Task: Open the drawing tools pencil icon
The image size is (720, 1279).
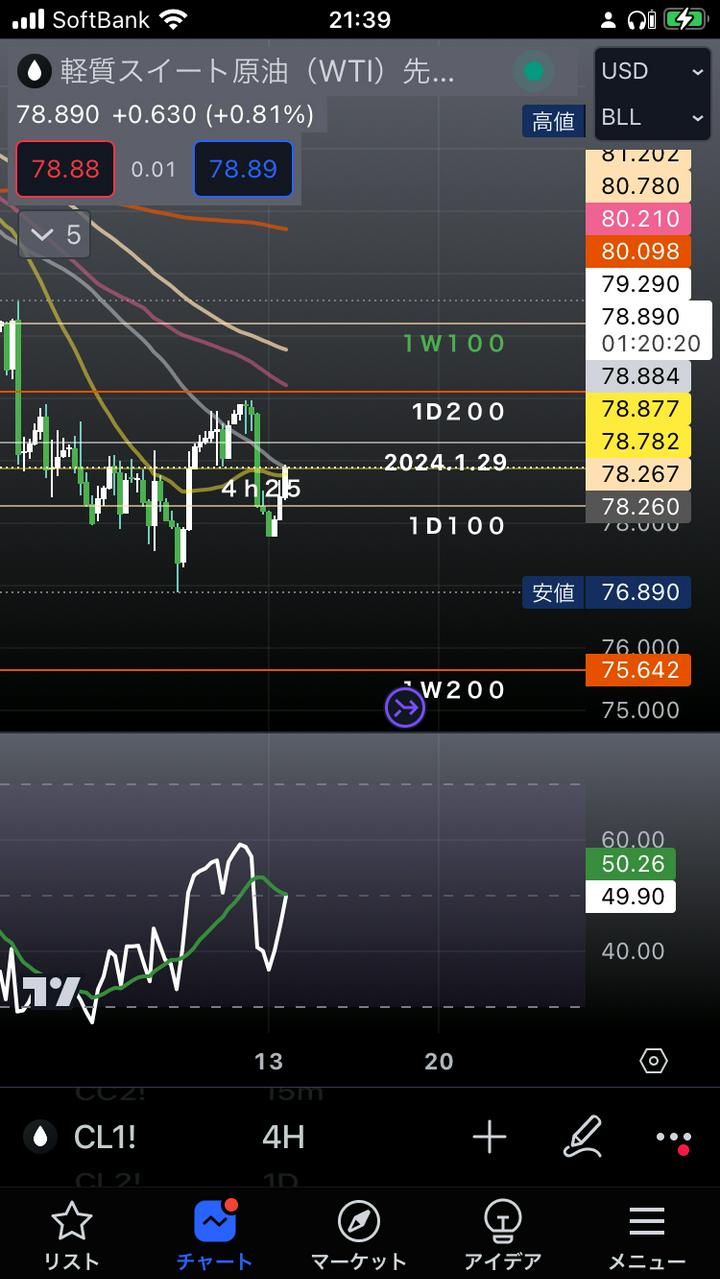Action: 582,1137
